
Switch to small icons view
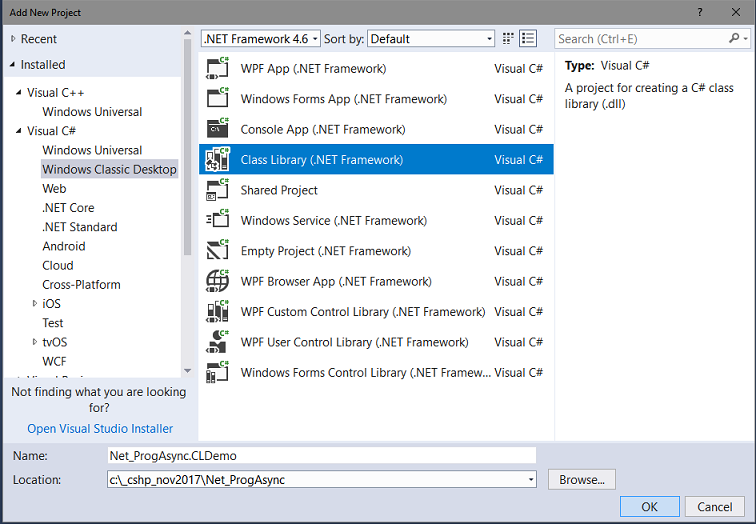tap(508, 39)
